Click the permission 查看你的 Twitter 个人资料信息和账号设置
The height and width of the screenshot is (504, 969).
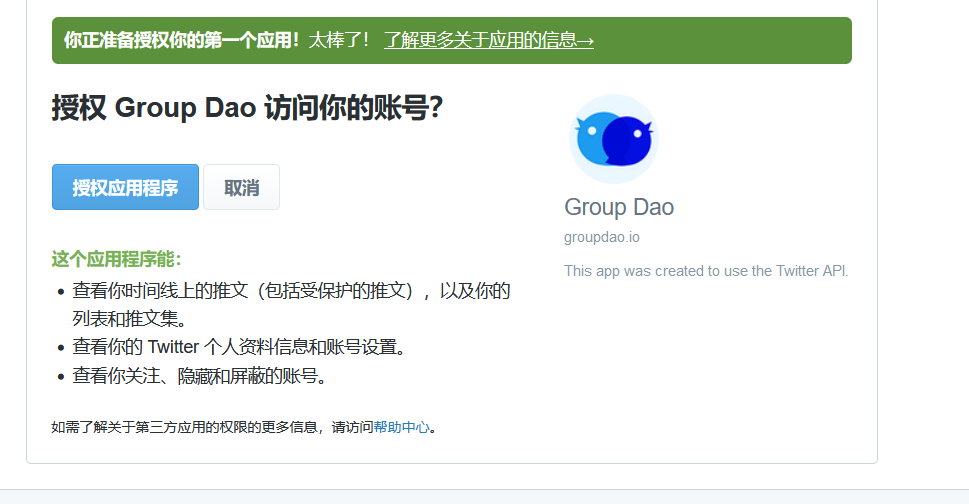click(239, 347)
